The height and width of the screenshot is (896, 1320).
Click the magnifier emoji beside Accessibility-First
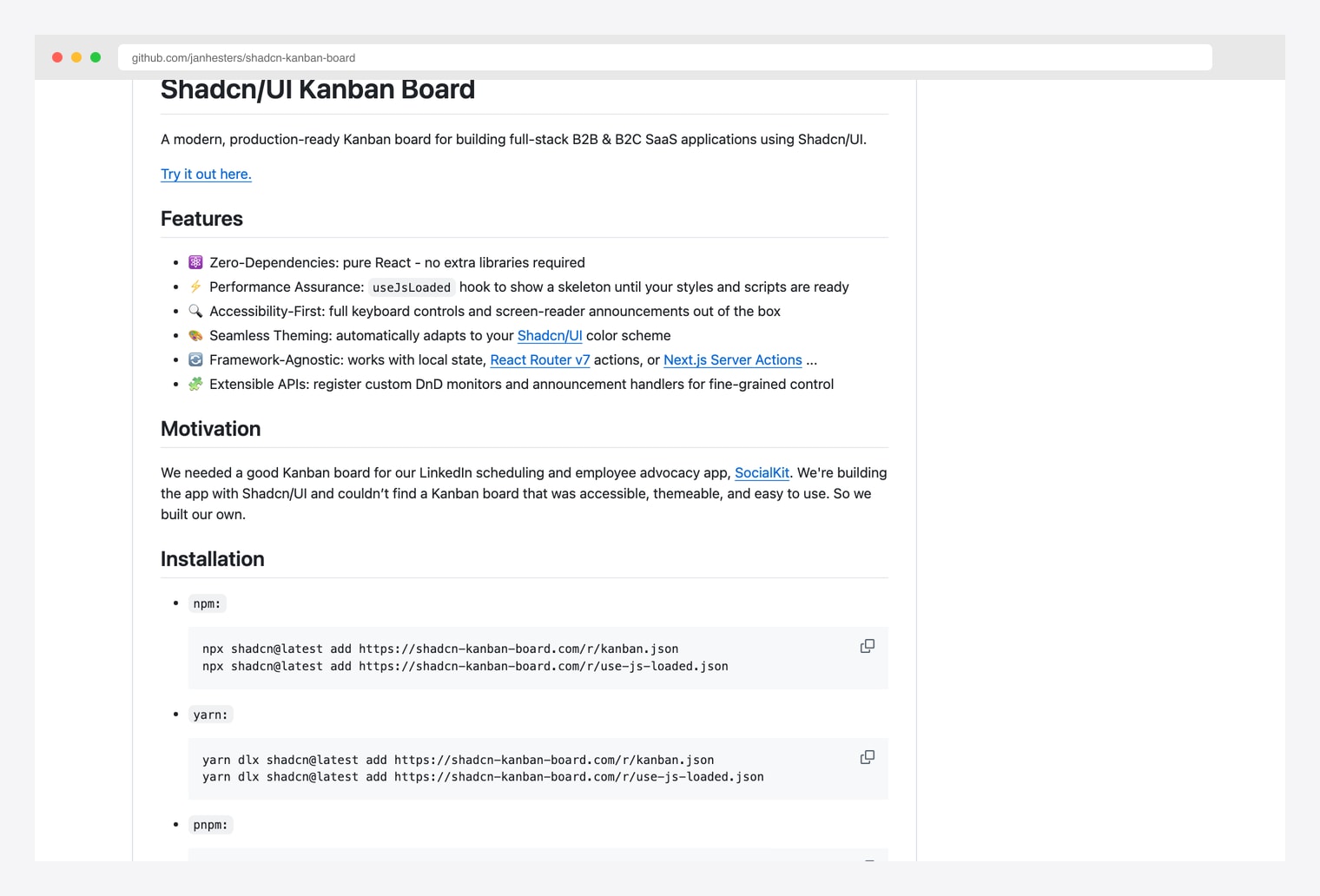[x=195, y=311]
